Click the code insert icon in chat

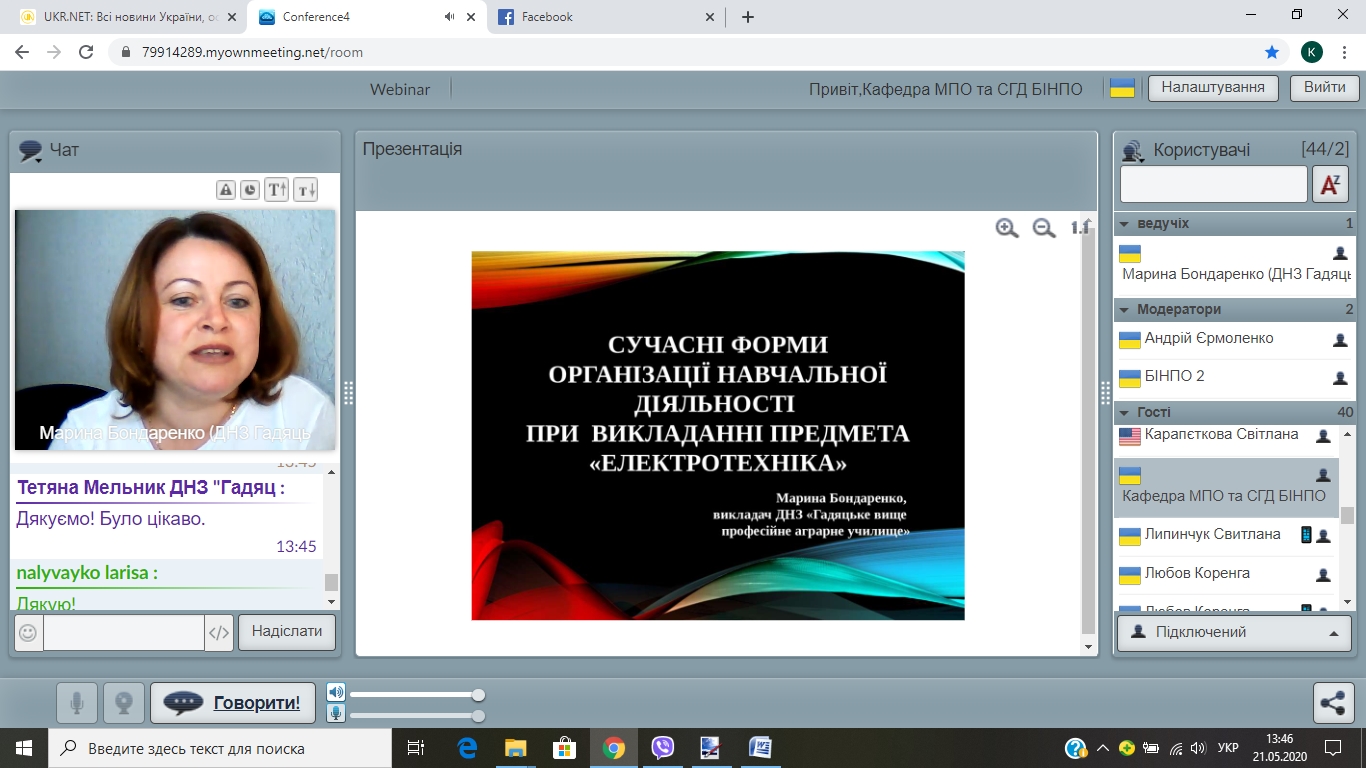[x=219, y=633]
